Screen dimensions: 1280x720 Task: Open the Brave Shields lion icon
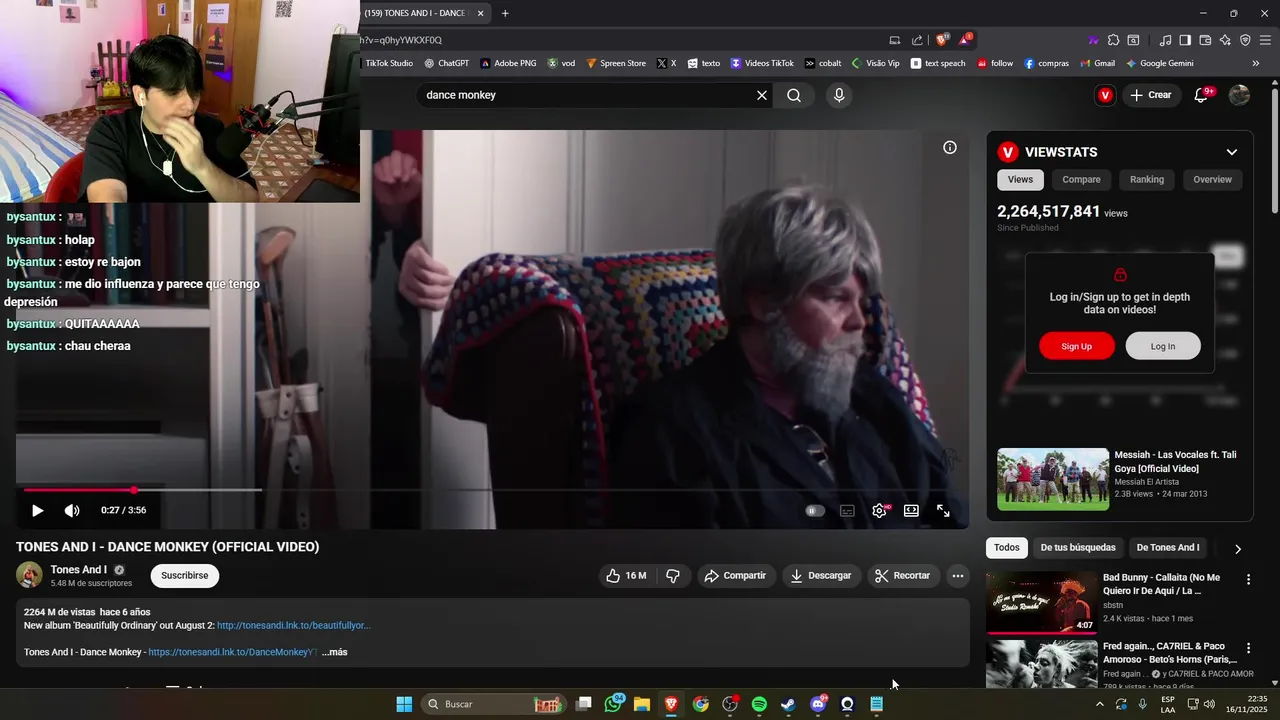[x=942, y=40]
